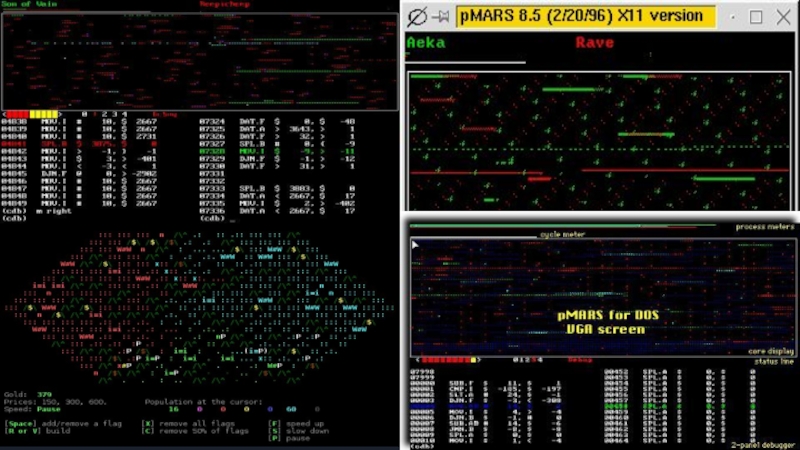Click the DAT.F row 07324 in right panel

coord(277,121)
